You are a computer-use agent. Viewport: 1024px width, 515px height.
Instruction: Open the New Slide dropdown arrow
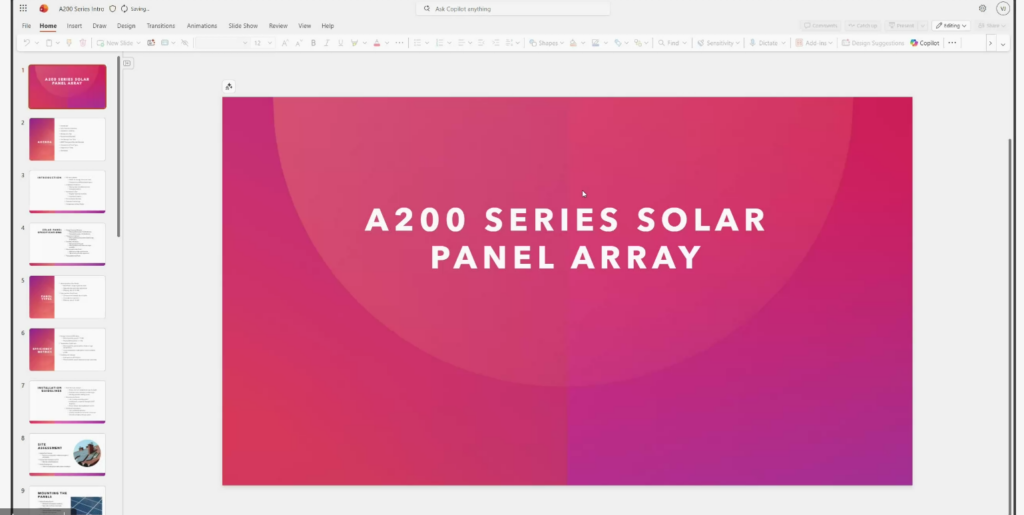pos(138,43)
